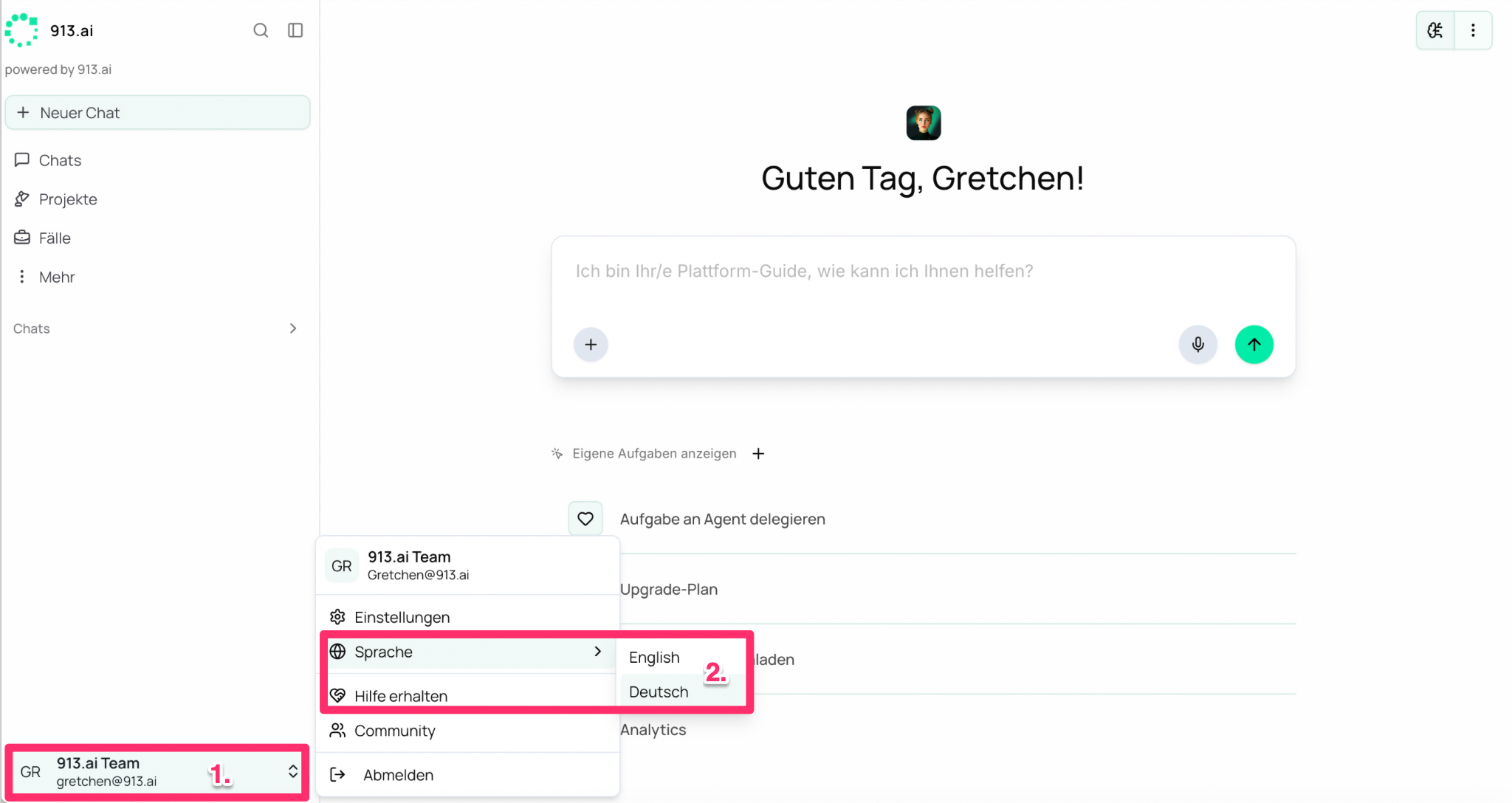Open Community from the user menu
This screenshot has width=1512, height=803.
coord(467,731)
